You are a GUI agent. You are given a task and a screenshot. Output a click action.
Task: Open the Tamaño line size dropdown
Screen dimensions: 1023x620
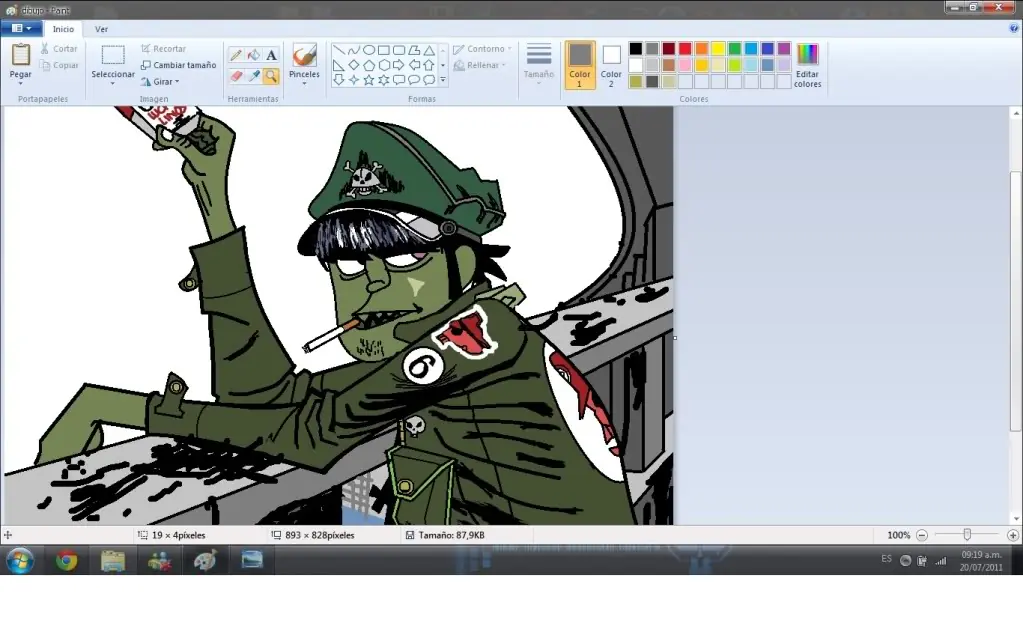539,63
